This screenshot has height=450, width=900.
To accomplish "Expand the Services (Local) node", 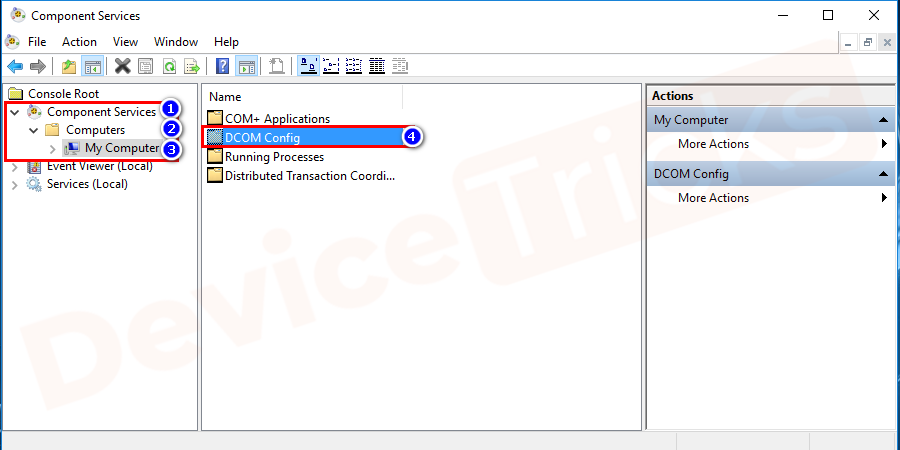I will (15, 185).
